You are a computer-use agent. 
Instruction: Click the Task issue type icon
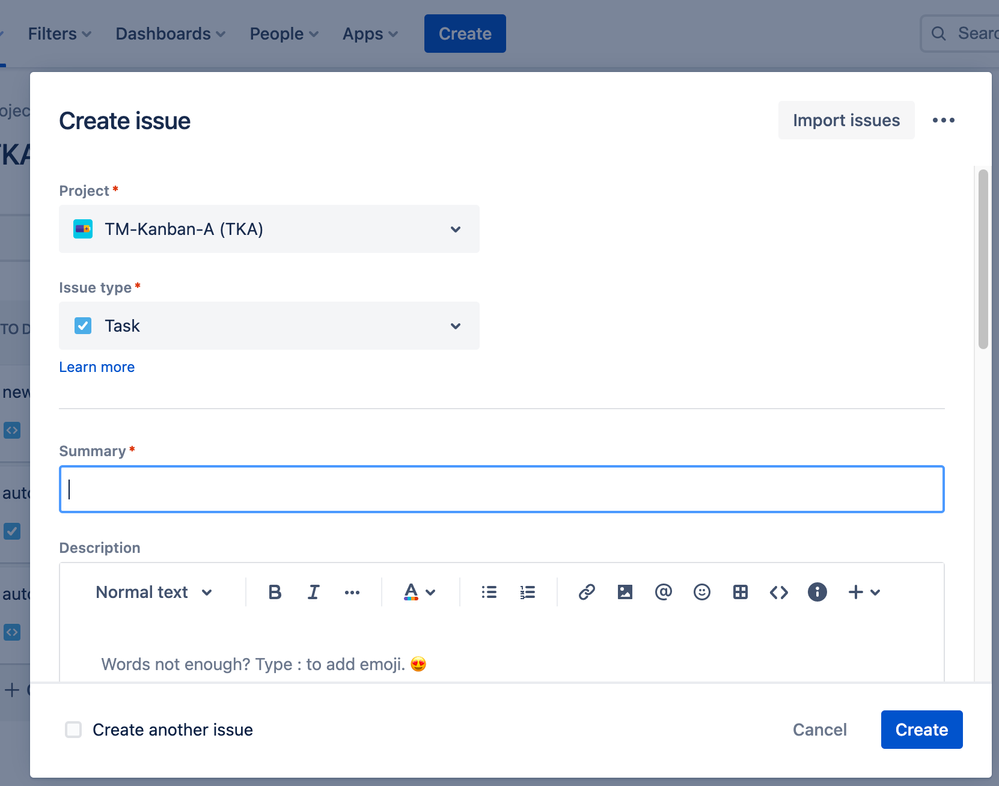83,325
